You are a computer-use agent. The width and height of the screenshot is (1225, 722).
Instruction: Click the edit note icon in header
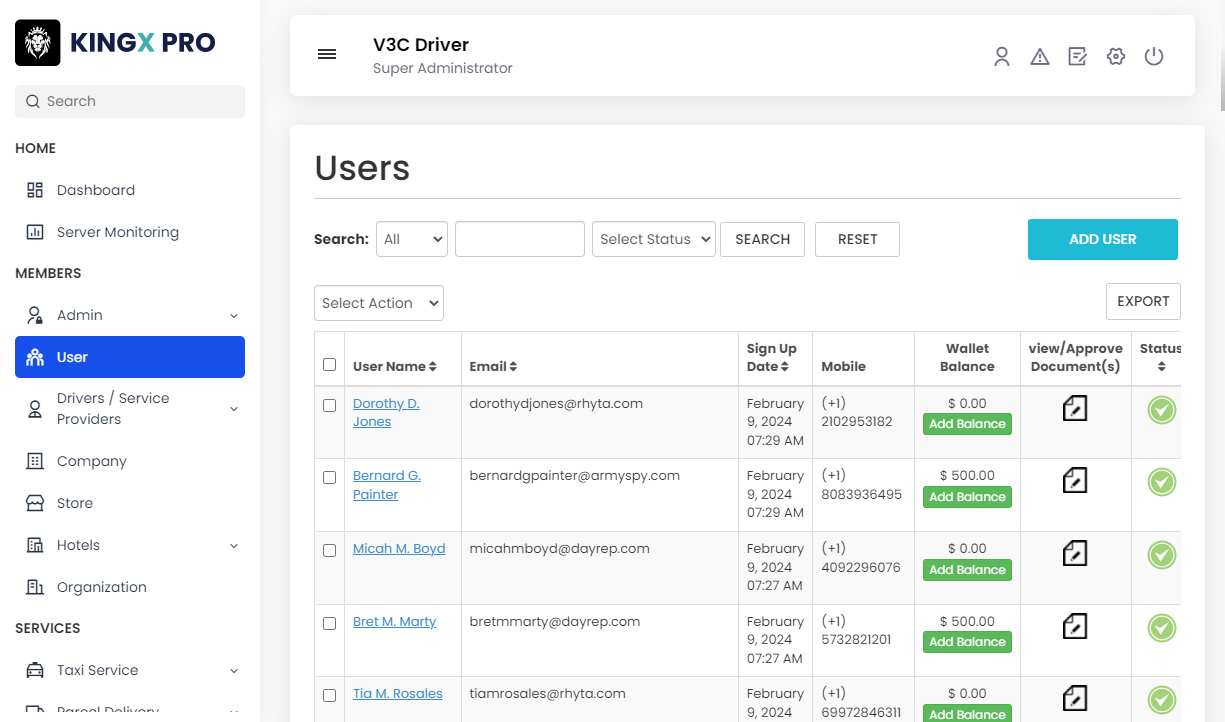coord(1078,57)
